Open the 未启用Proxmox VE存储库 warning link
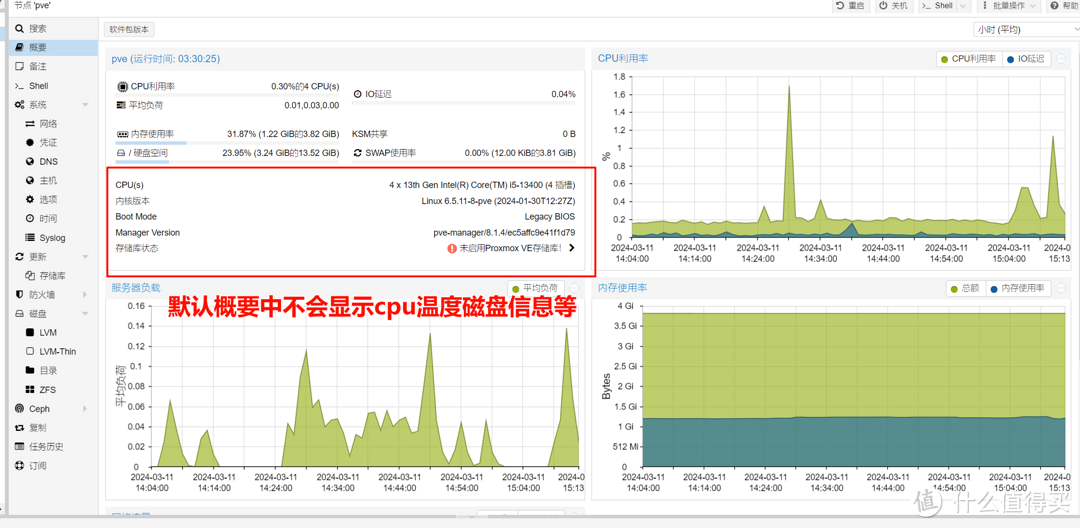 511,248
